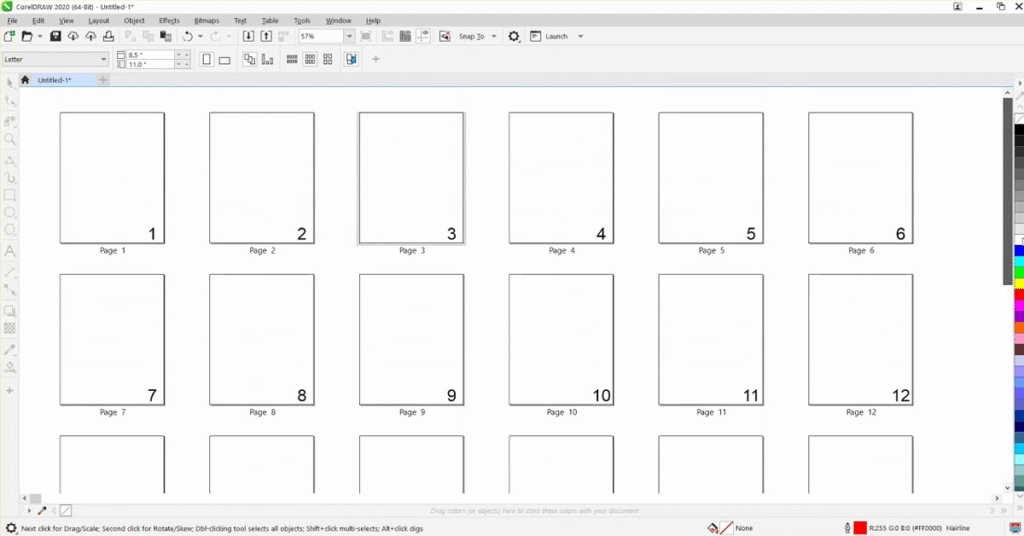The image size is (1024, 536).
Task: Open the File menu
Action: 12,21
